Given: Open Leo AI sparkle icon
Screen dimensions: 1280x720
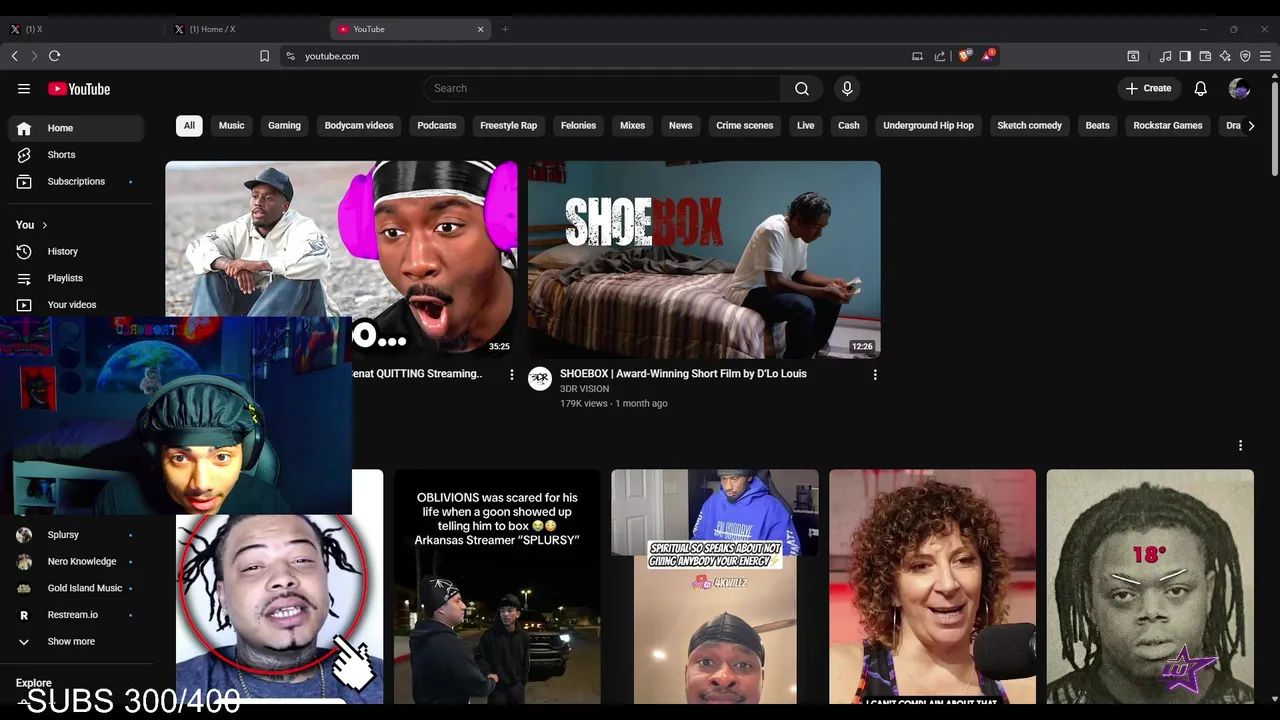Looking at the screenshot, I should tap(1225, 56).
